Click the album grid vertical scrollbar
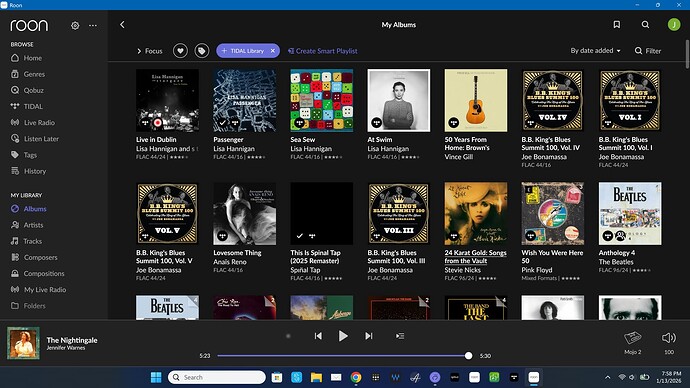Image resolution: width=690 pixels, height=388 pixels. click(x=687, y=55)
